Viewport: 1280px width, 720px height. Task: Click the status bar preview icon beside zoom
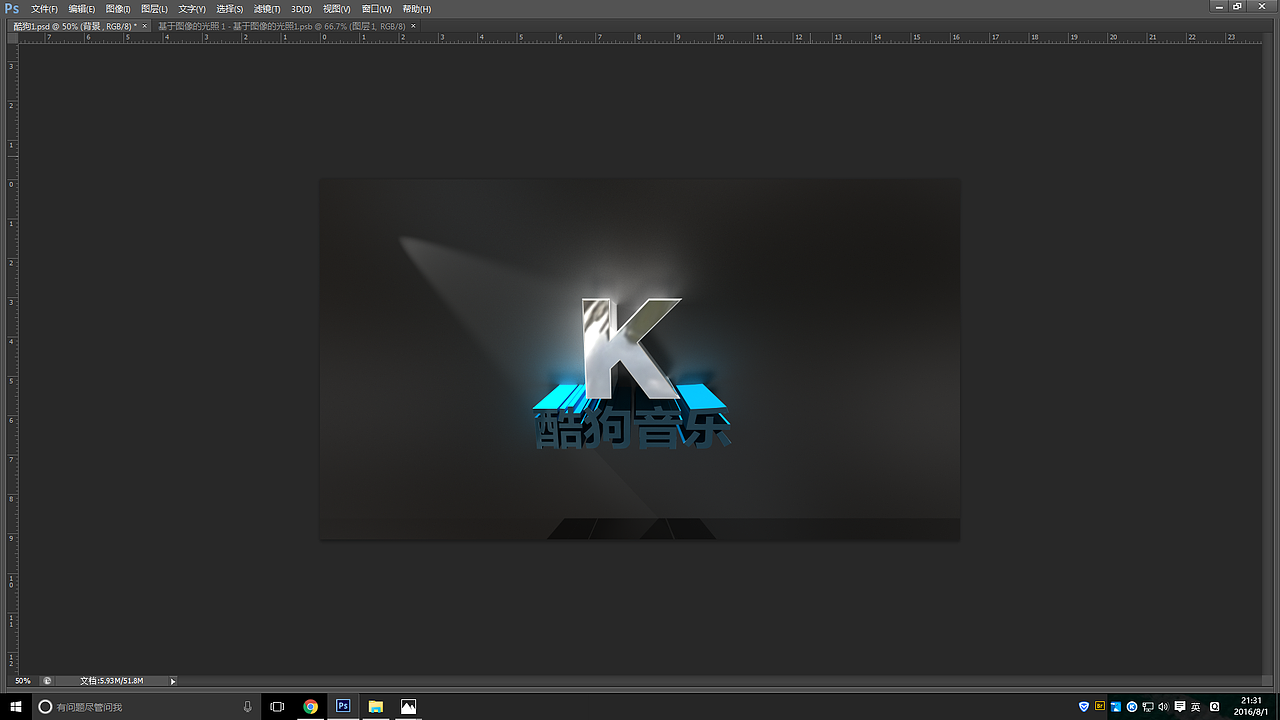(x=47, y=681)
